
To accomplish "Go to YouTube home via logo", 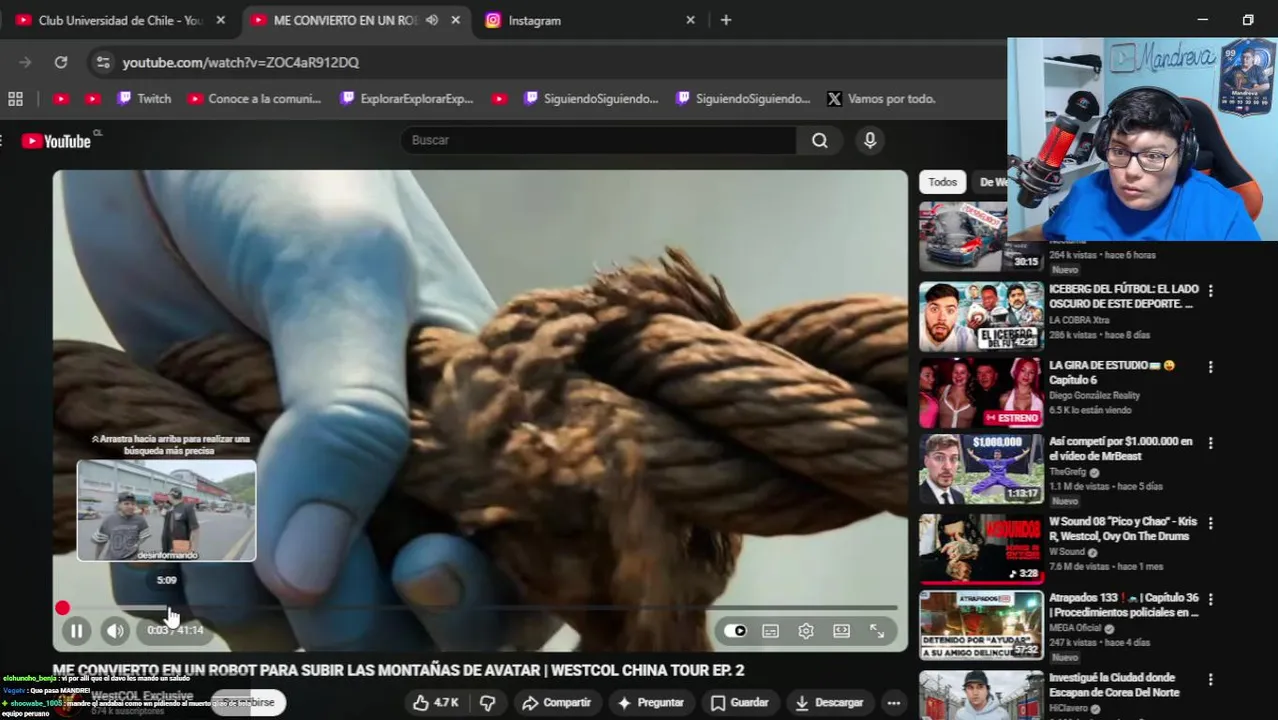I will pos(57,141).
